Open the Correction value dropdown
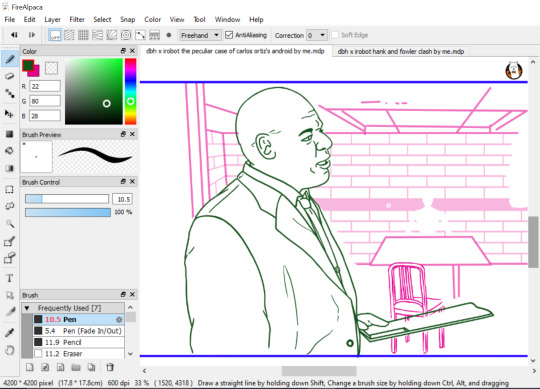This screenshot has width=540, height=389. coord(317,35)
